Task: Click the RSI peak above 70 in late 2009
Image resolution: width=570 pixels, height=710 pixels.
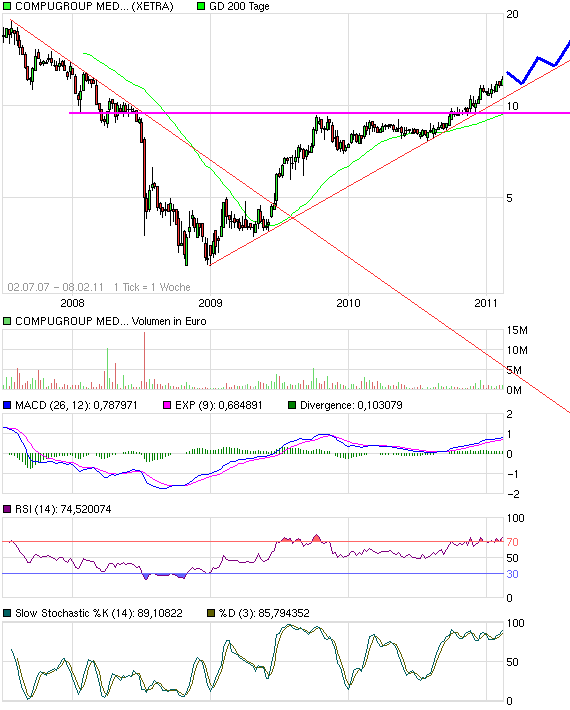Action: tap(316, 538)
